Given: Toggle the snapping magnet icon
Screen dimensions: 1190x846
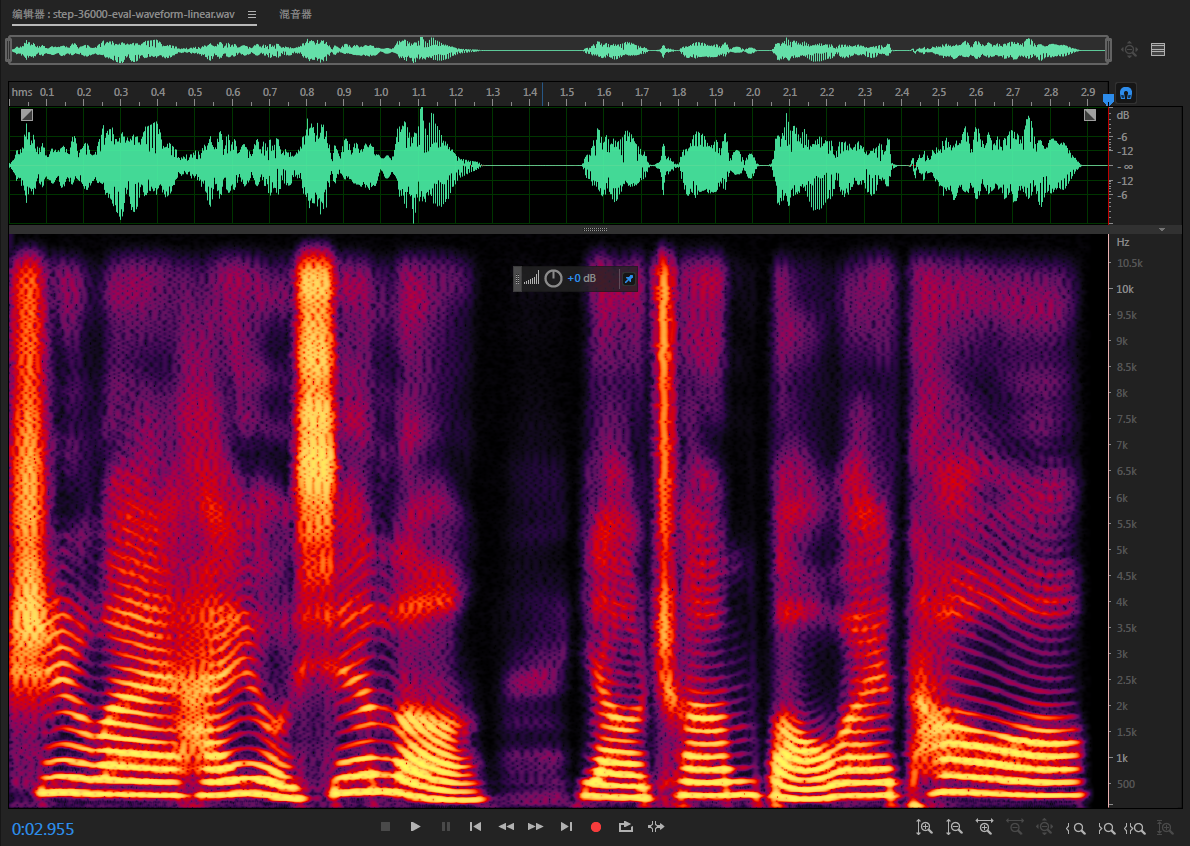Looking at the screenshot, I should click(1126, 93).
